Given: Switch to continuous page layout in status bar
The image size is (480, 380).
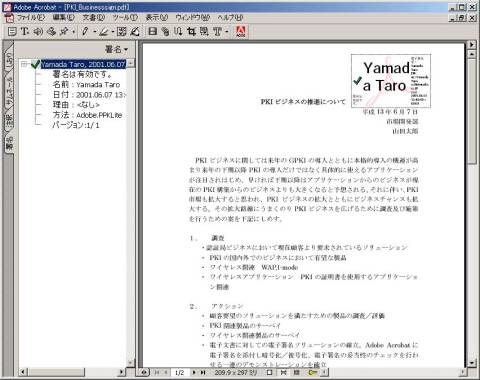Looking at the screenshot, I should 283,372.
